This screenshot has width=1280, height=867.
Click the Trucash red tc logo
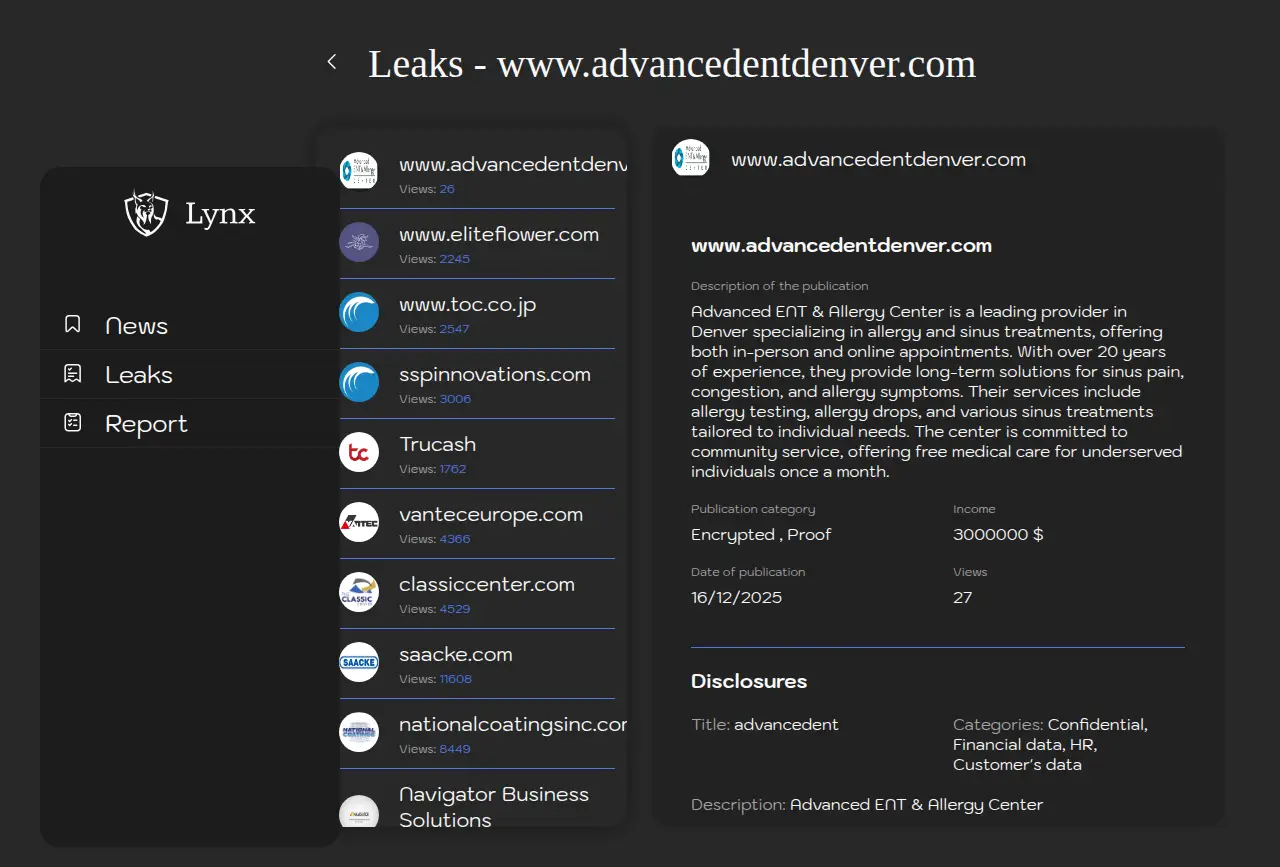(359, 452)
